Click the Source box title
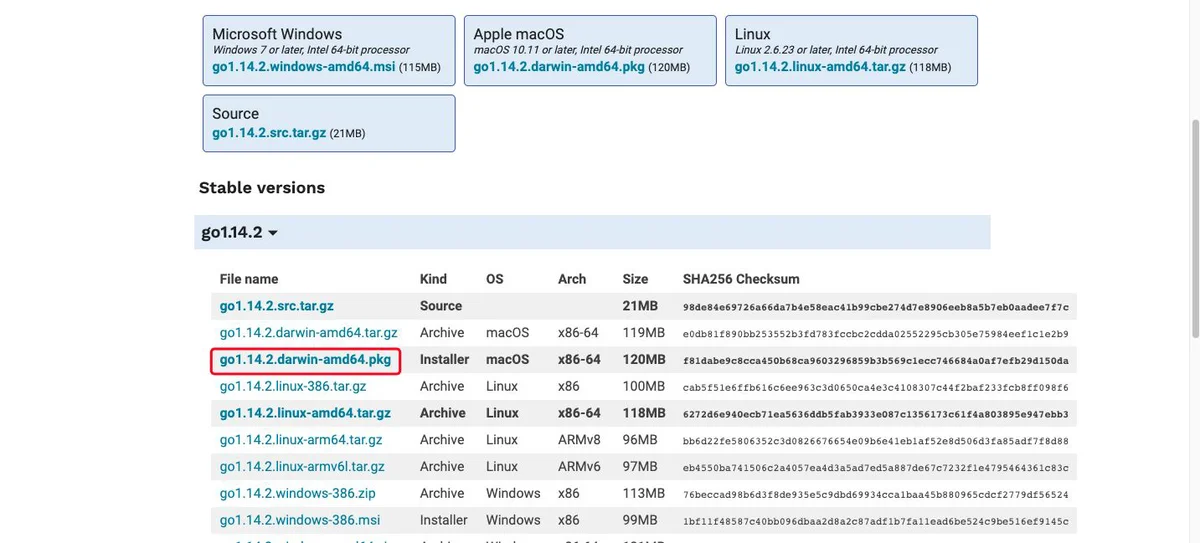1200x543 pixels. coord(236,114)
